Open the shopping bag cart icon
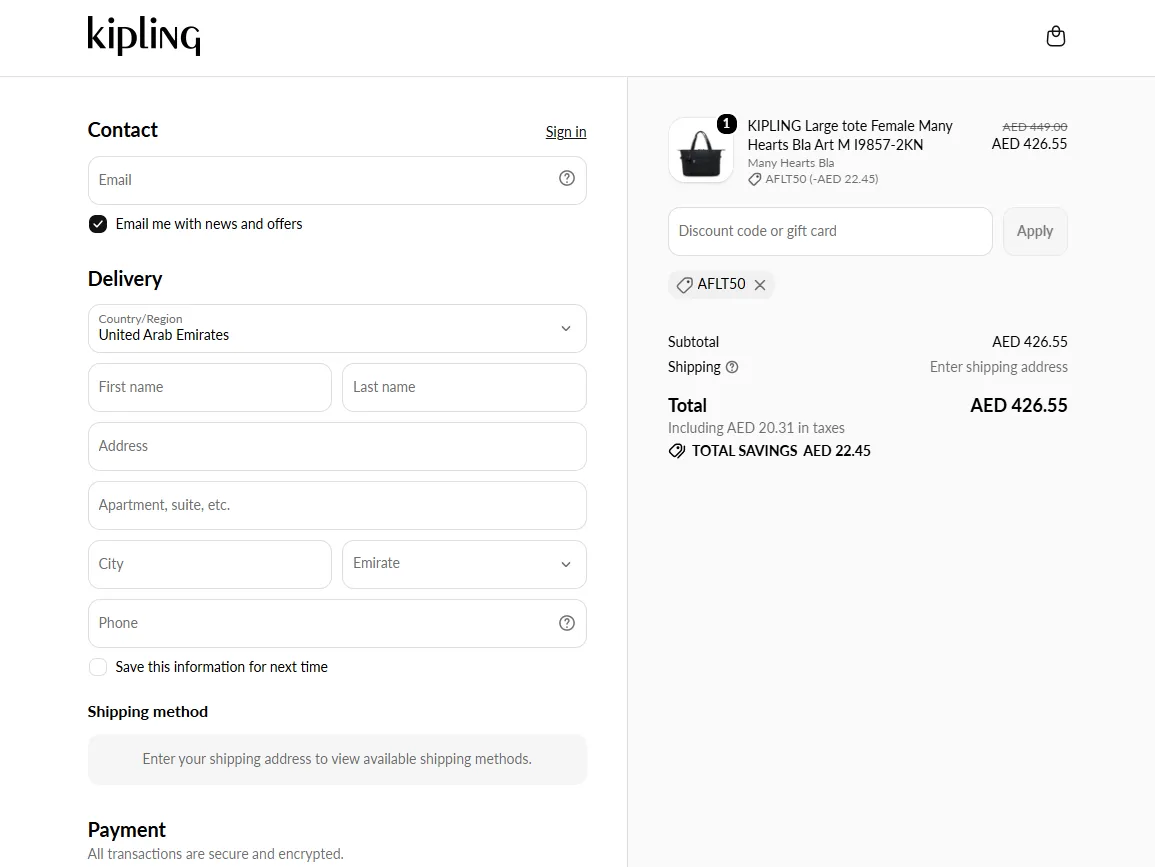This screenshot has height=867, width=1155. pos(1056,36)
